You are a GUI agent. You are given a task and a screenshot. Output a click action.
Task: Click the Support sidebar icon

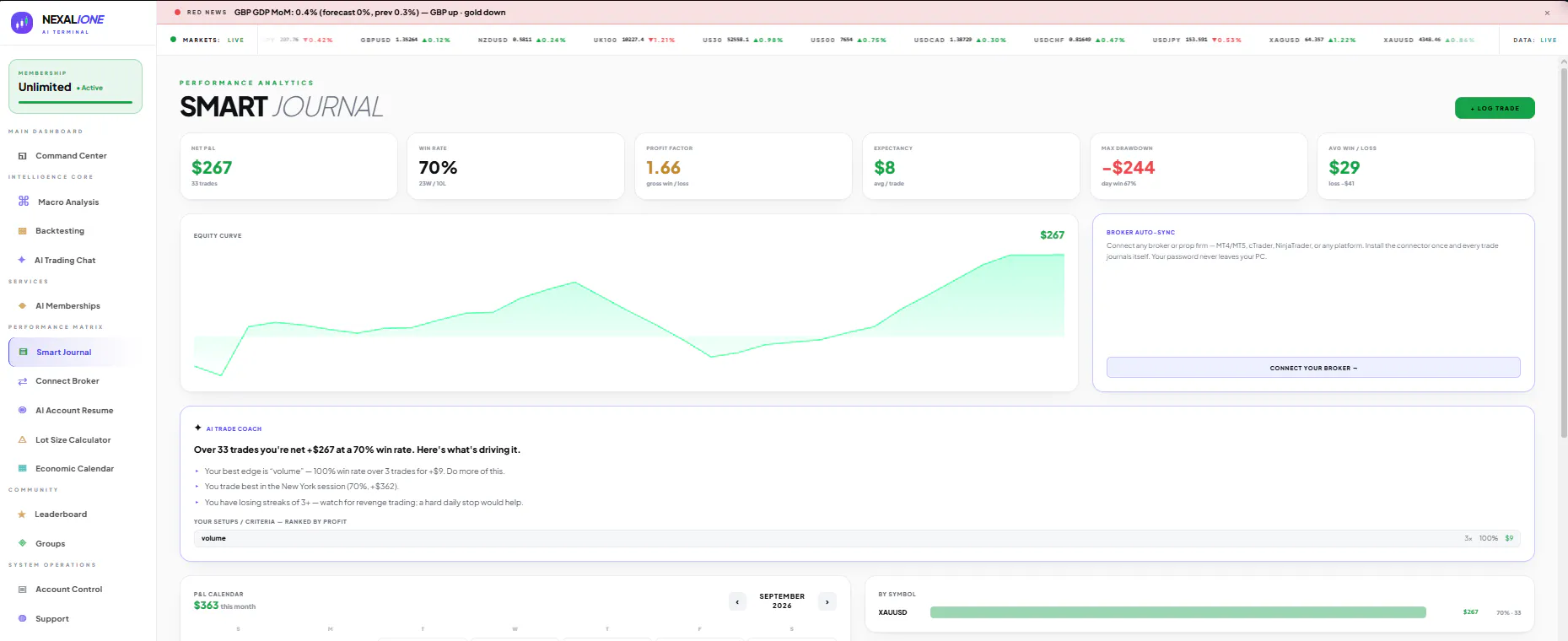point(23,618)
